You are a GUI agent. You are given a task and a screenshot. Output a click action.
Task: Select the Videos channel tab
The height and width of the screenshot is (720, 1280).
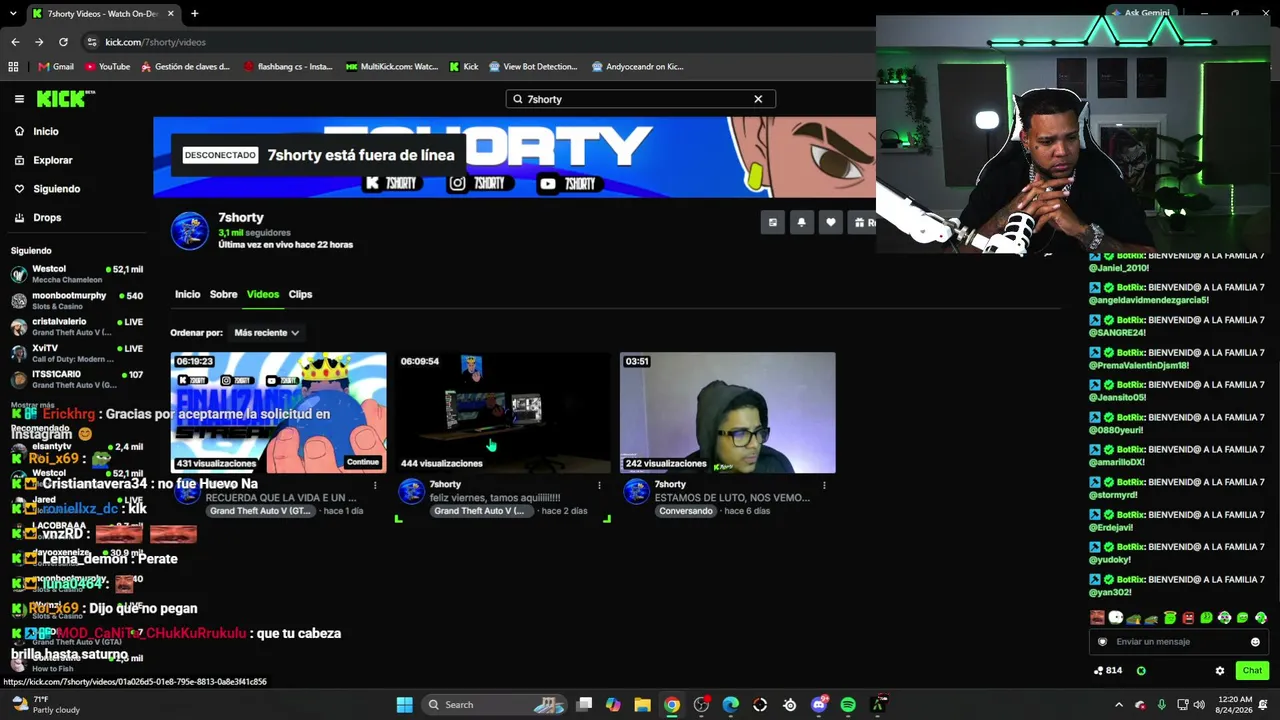[x=263, y=294]
